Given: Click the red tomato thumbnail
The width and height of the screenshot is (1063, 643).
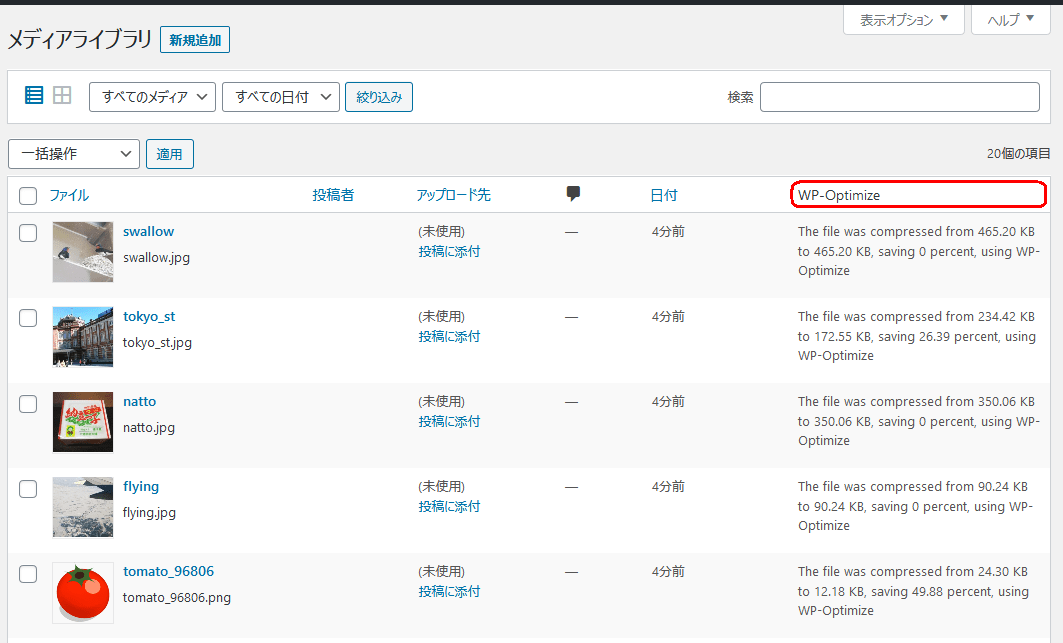Looking at the screenshot, I should pos(83,593).
